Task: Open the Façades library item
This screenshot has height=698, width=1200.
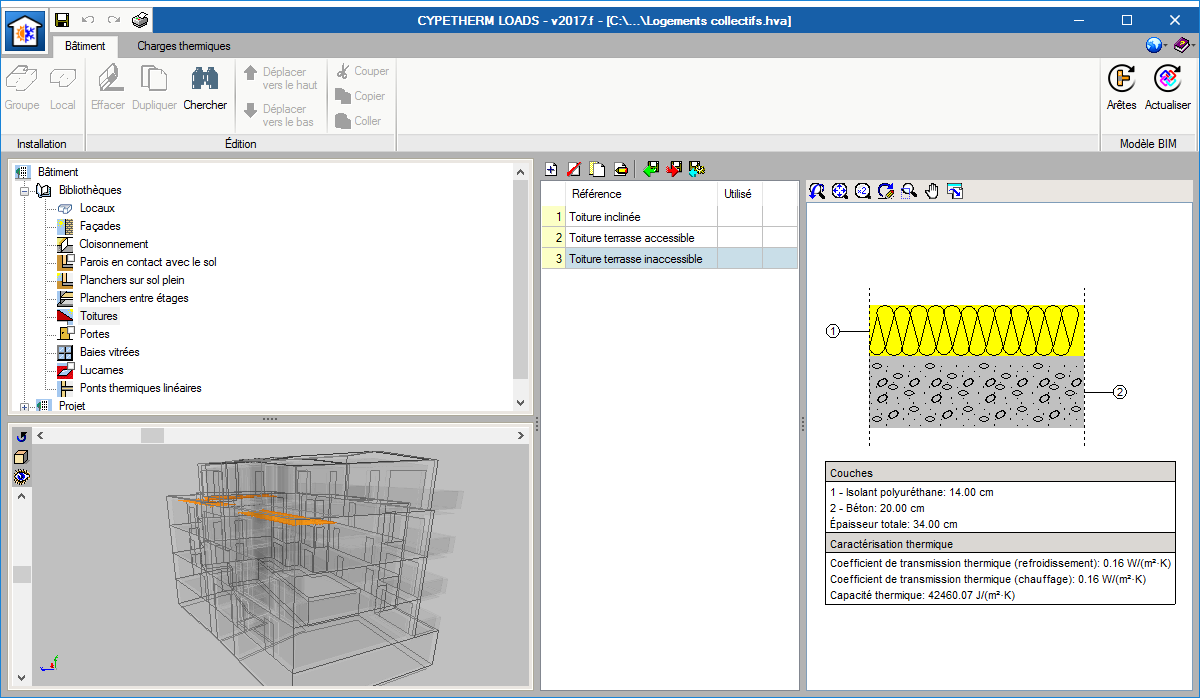Action: click(100, 226)
